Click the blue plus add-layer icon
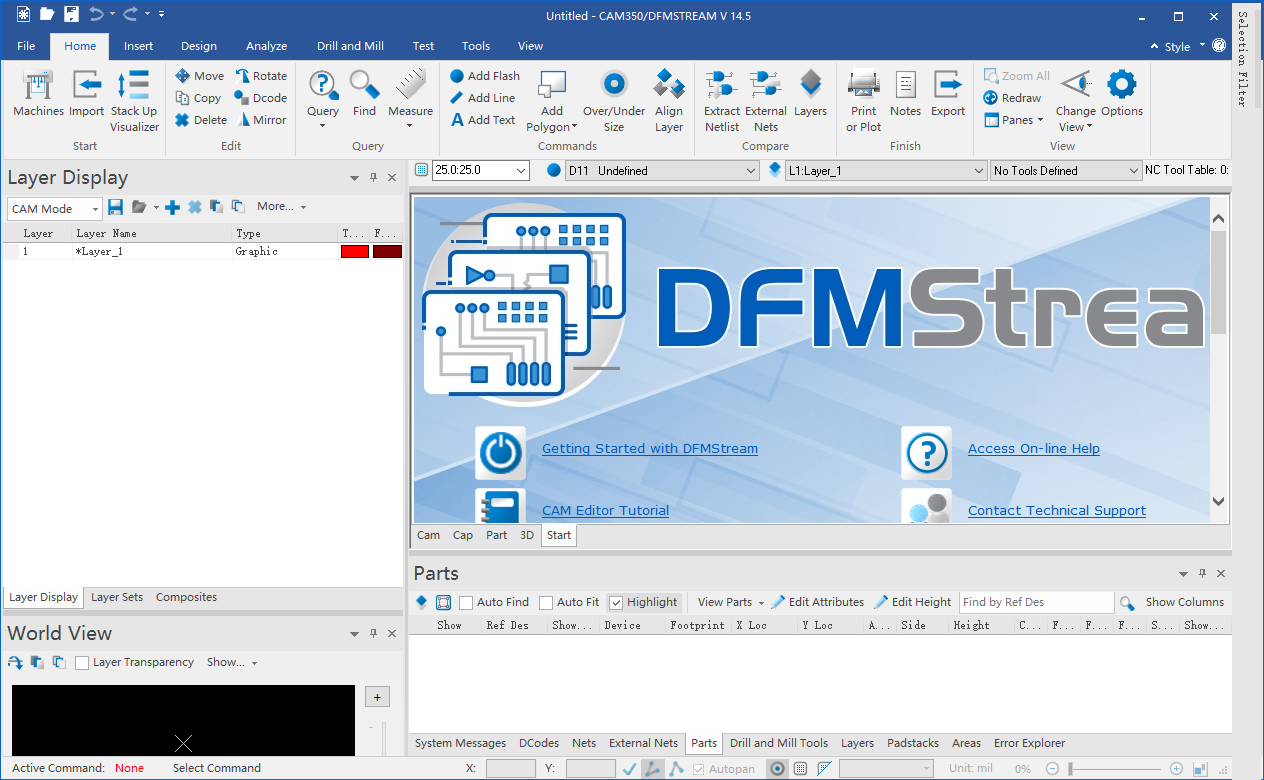 173,207
